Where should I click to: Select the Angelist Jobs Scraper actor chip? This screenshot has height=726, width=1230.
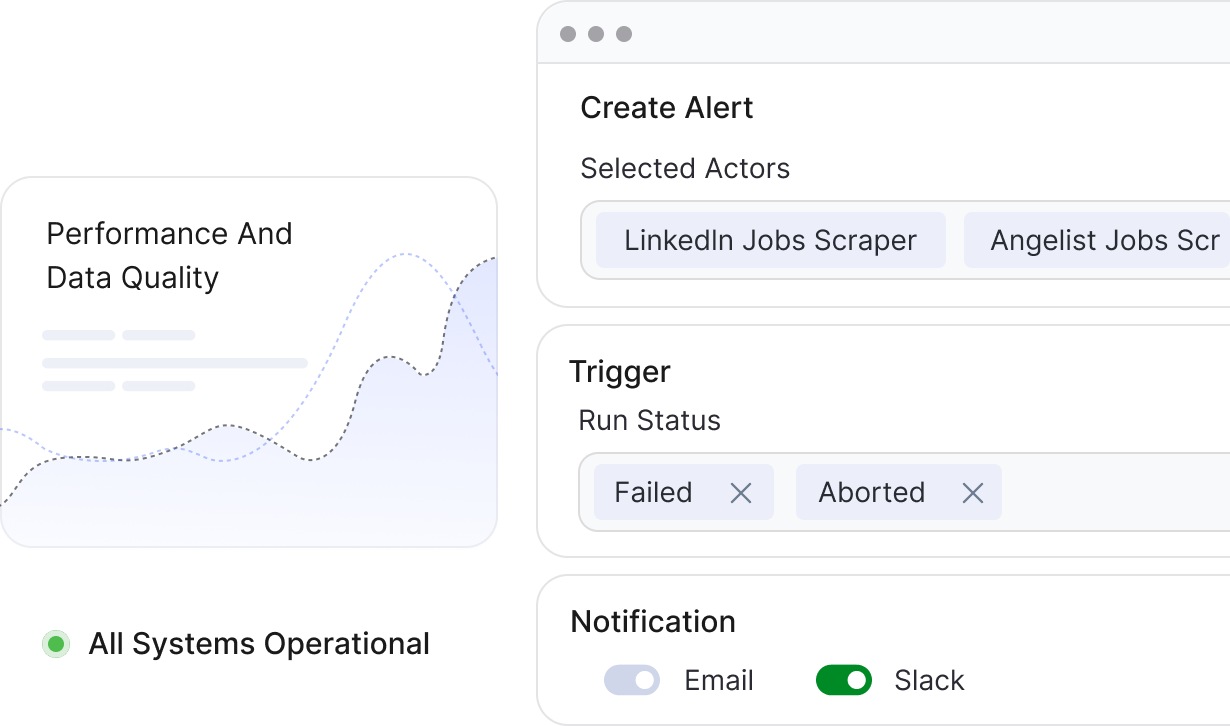1100,240
